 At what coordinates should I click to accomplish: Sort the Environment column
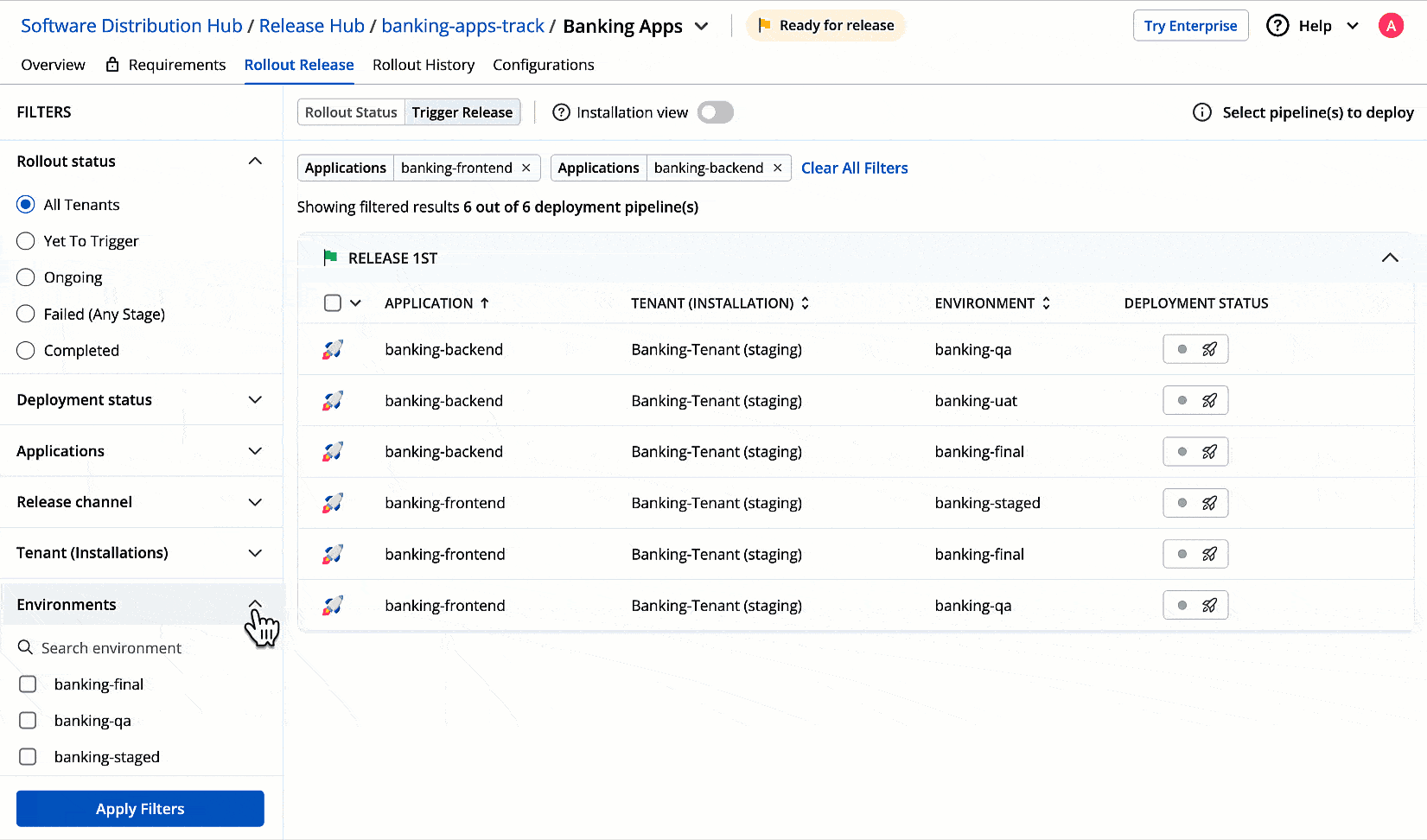(x=1046, y=303)
